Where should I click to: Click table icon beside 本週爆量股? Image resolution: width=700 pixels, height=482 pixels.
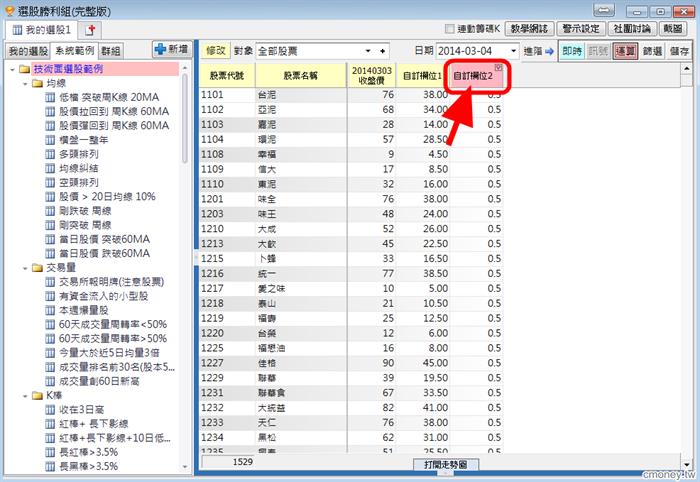click(50, 310)
